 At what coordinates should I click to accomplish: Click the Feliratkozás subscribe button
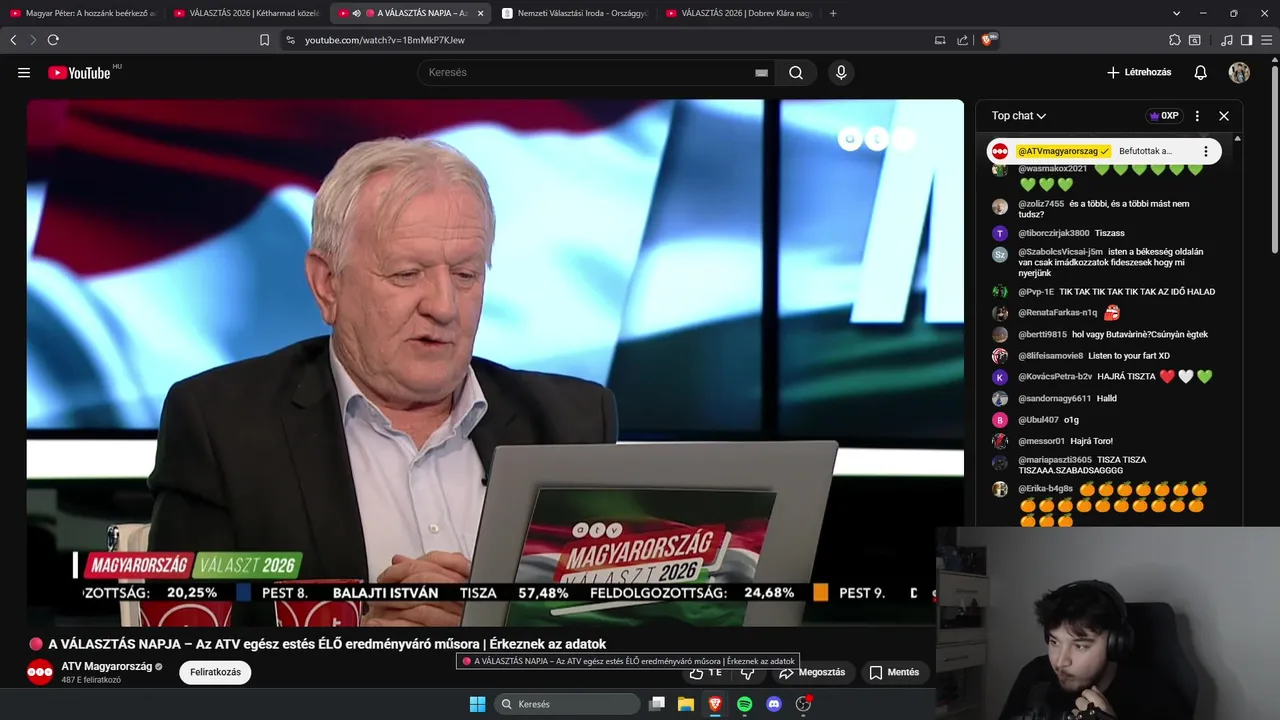[x=215, y=672]
